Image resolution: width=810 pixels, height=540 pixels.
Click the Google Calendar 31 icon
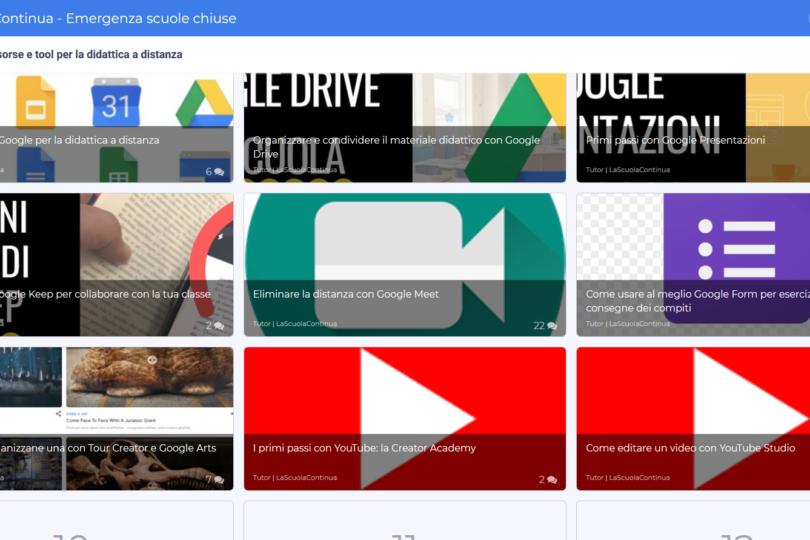116,102
